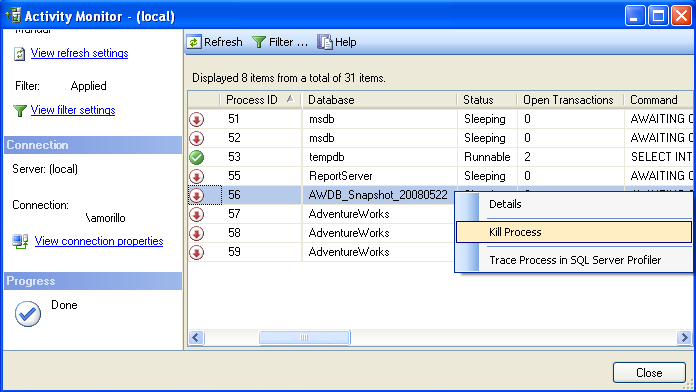Click the Filter ... toolbar label
Screen dimensions: 696x392
(x=288, y=42)
